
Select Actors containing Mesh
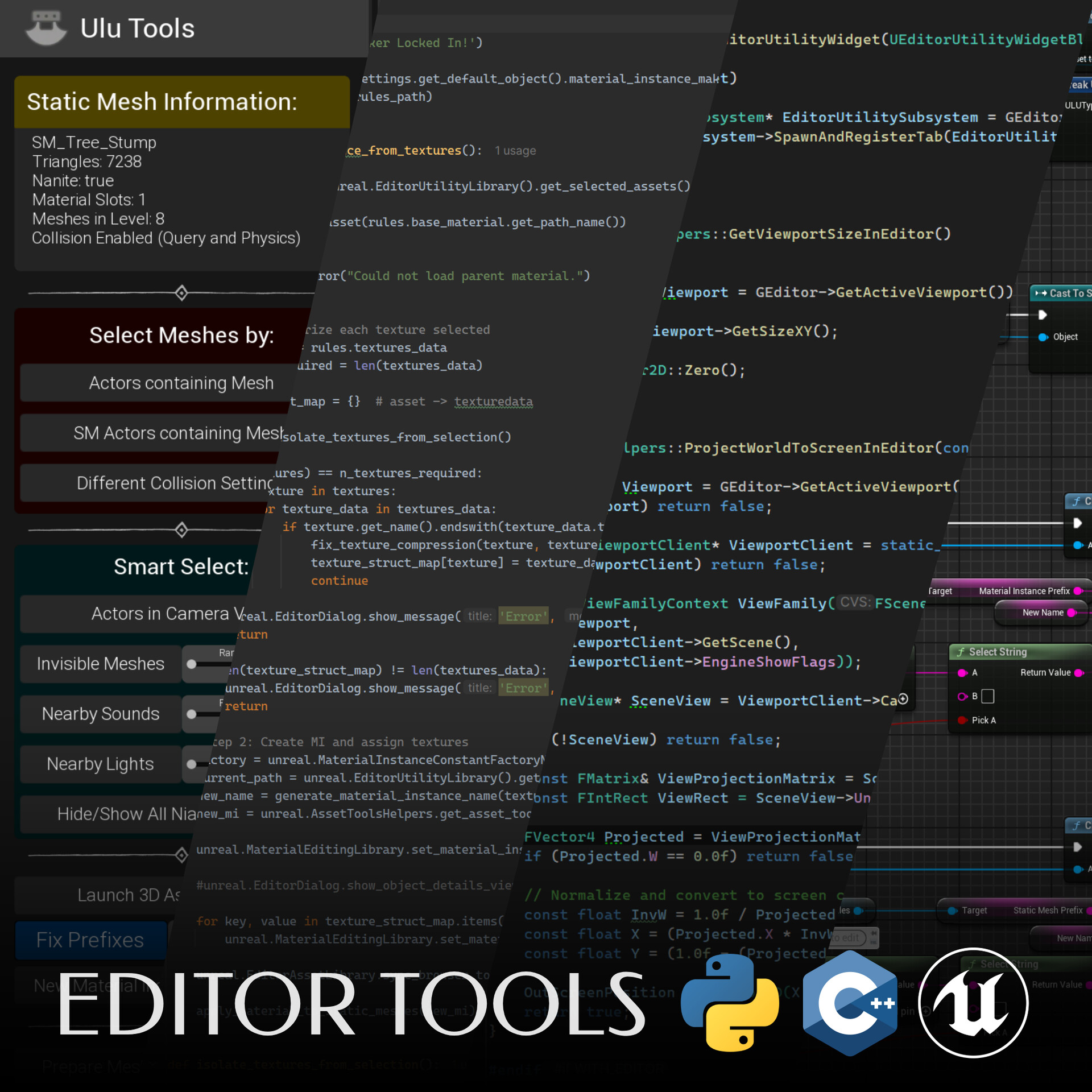180,383
